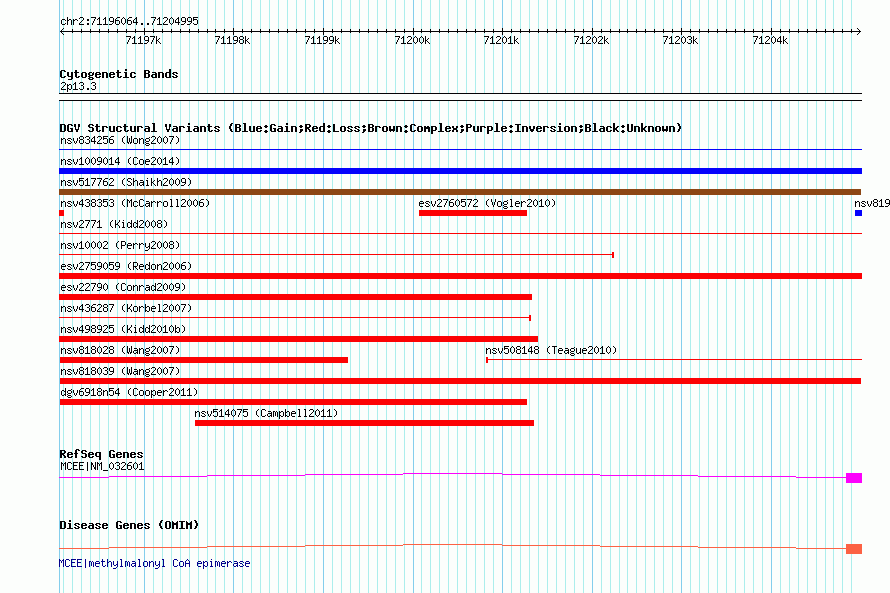Open nsv508148 (Teague2010) variant label

[551, 350]
